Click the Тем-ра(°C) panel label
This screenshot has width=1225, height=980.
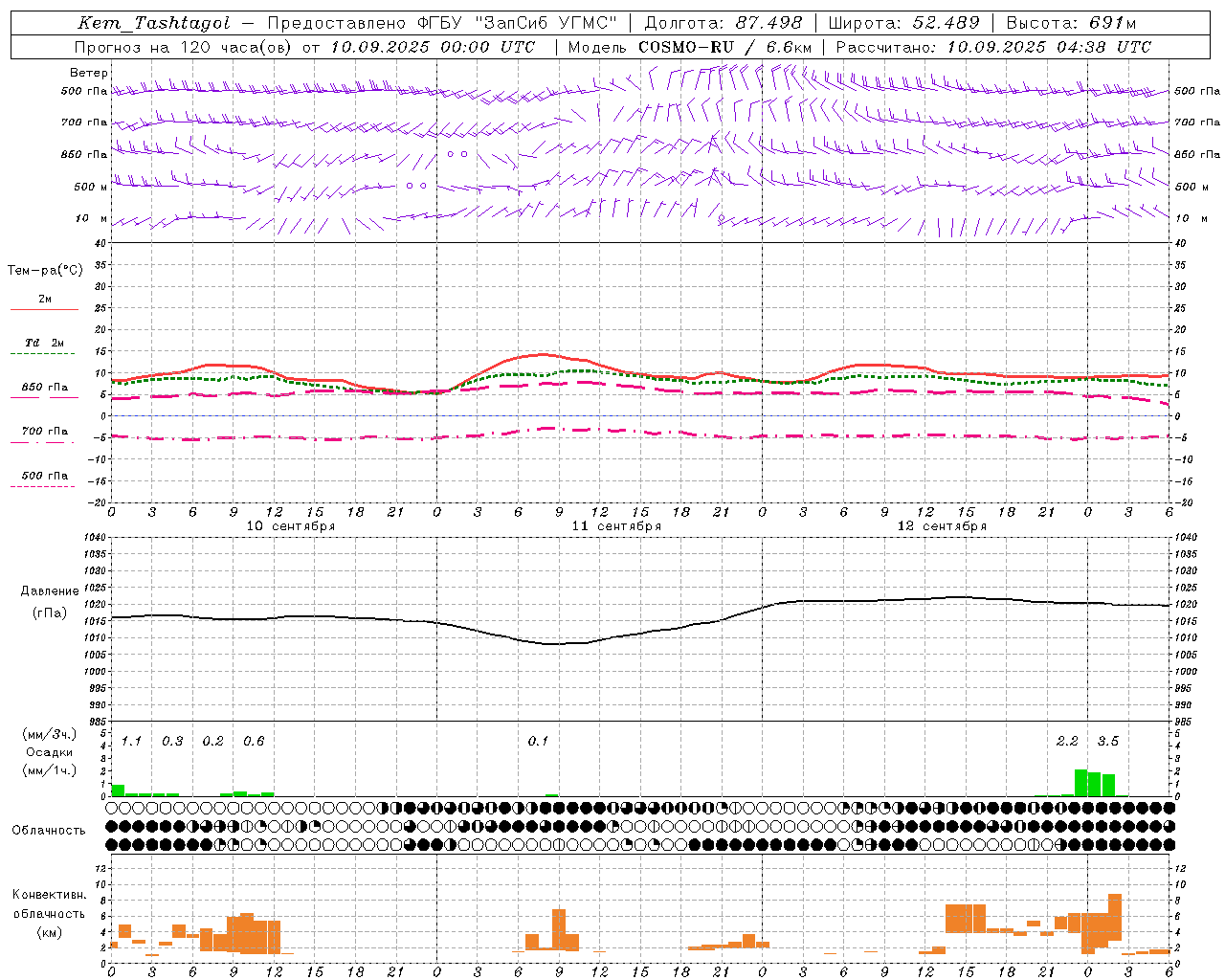click(x=45, y=271)
